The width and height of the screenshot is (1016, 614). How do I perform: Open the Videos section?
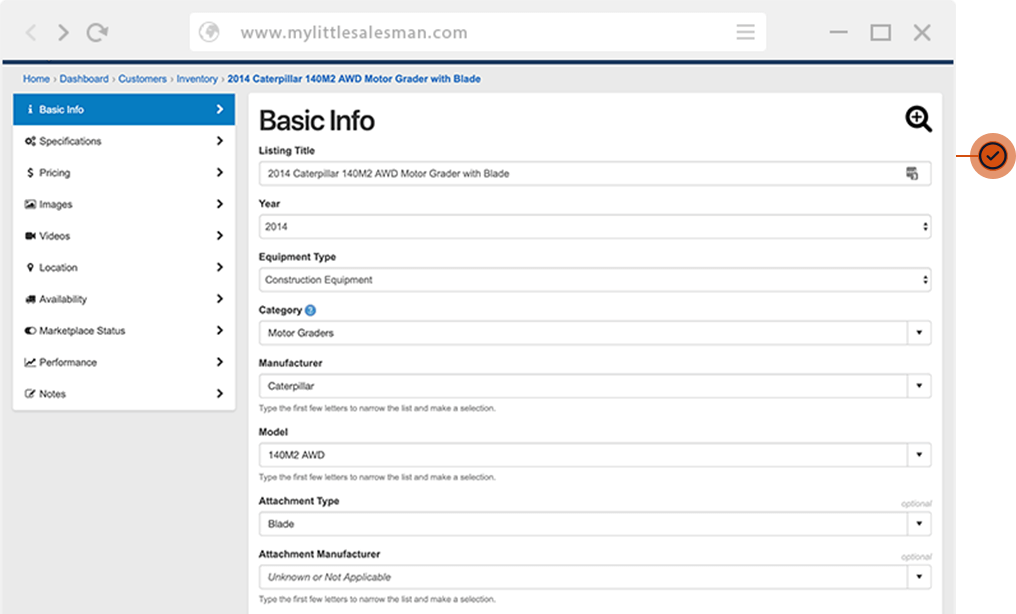(124, 236)
